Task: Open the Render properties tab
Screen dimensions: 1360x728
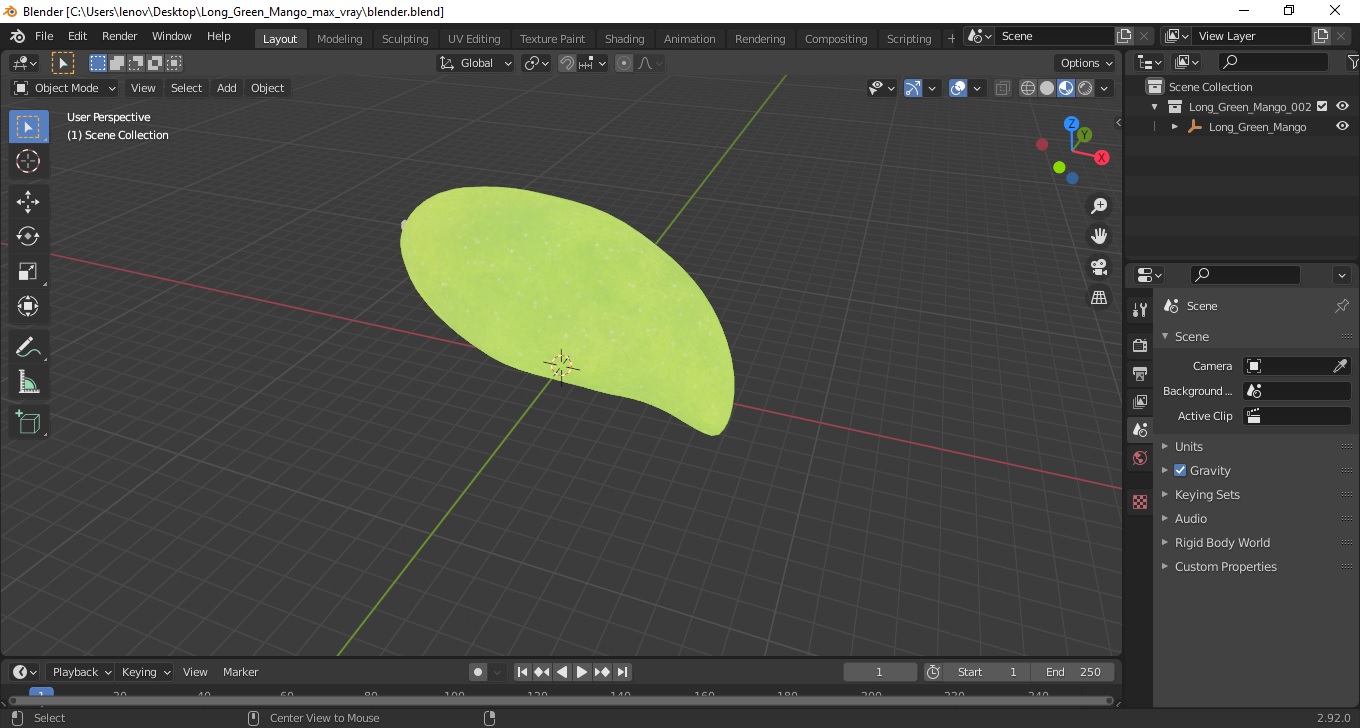Action: (1140, 345)
